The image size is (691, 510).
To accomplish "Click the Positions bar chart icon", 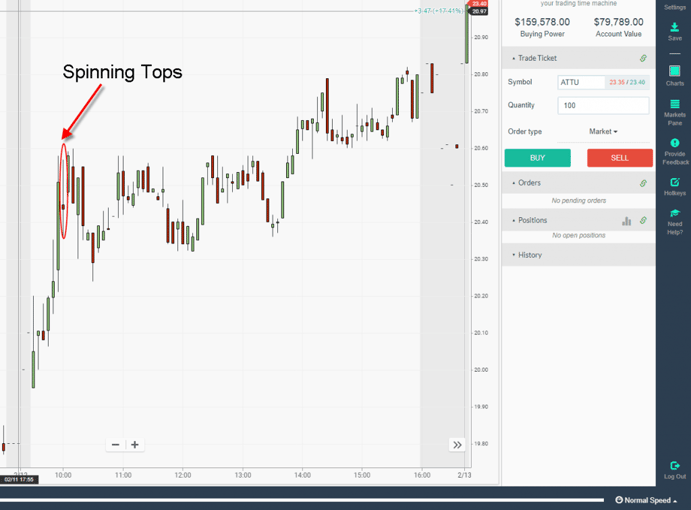I will point(627,221).
